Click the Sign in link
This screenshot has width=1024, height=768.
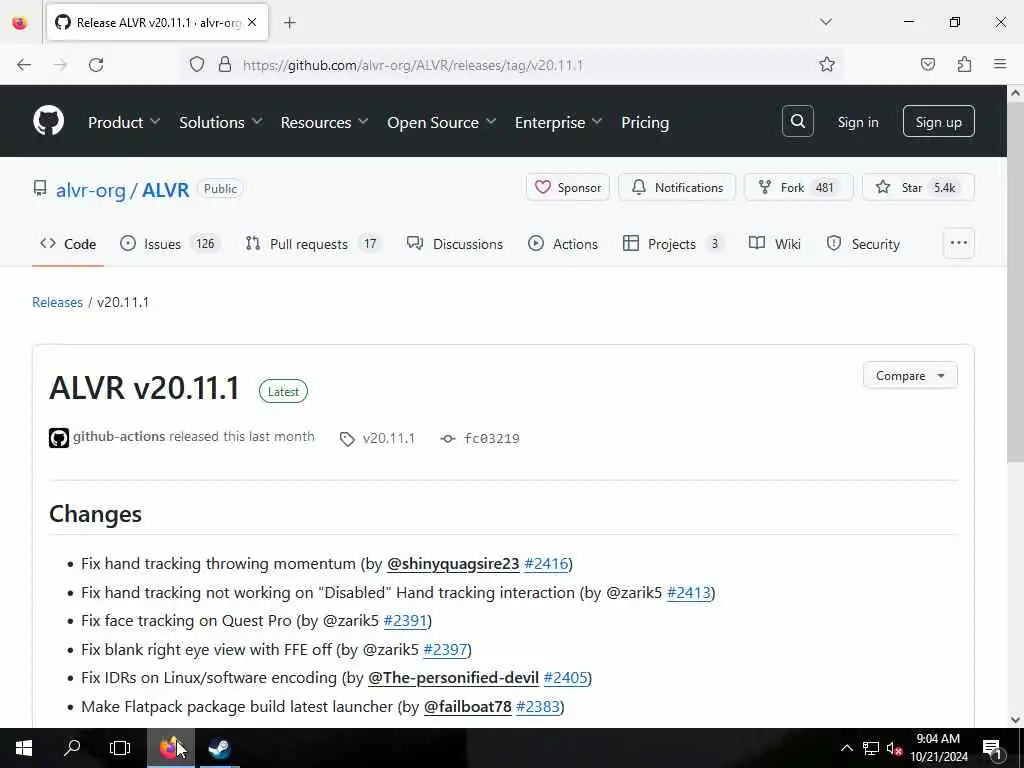click(857, 122)
